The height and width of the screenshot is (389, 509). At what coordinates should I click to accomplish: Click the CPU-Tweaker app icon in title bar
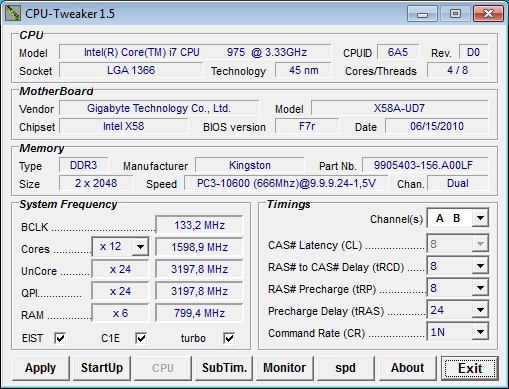(x=13, y=13)
